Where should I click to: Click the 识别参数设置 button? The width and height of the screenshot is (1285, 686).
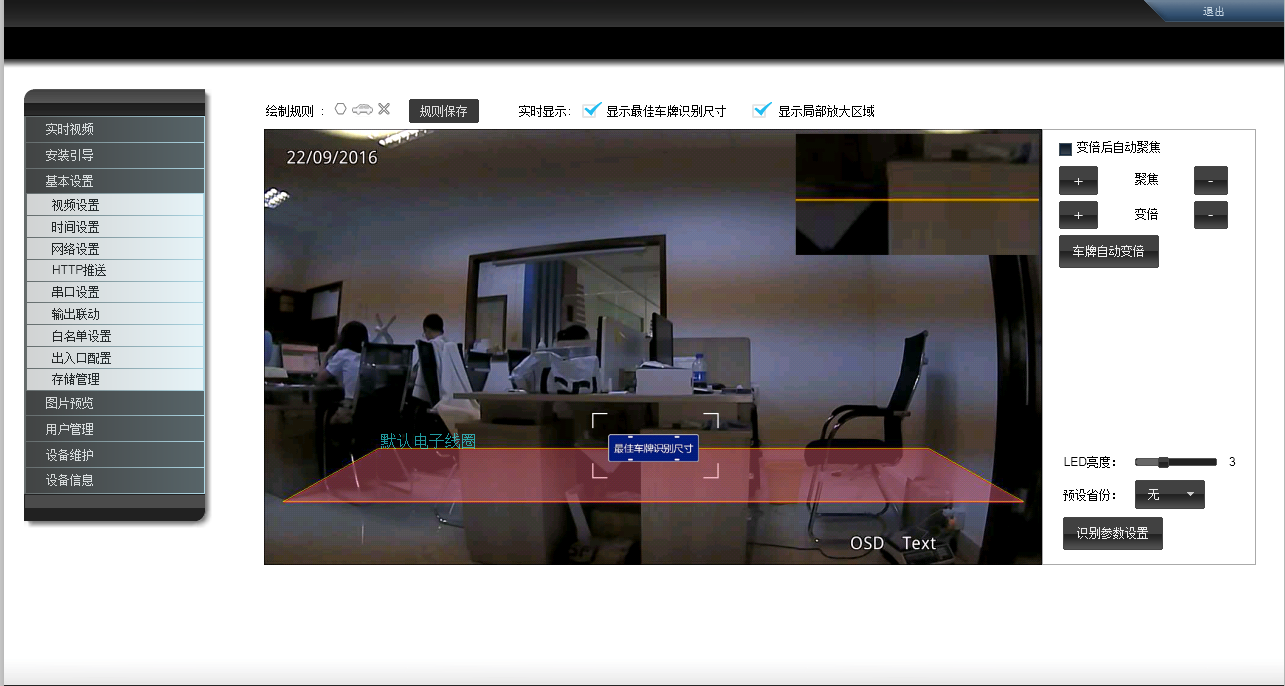click(1112, 534)
